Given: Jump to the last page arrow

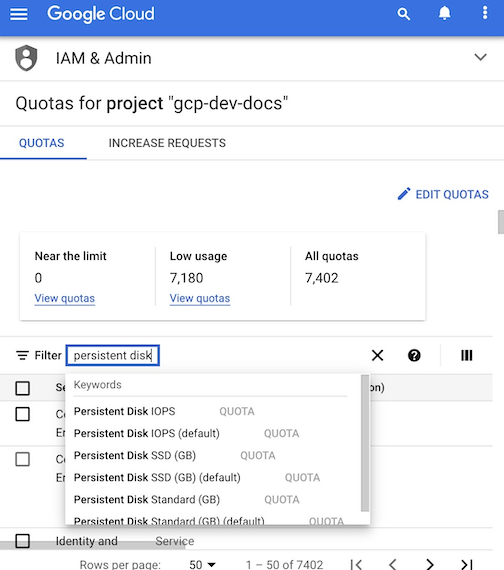Looking at the screenshot, I should (467, 564).
